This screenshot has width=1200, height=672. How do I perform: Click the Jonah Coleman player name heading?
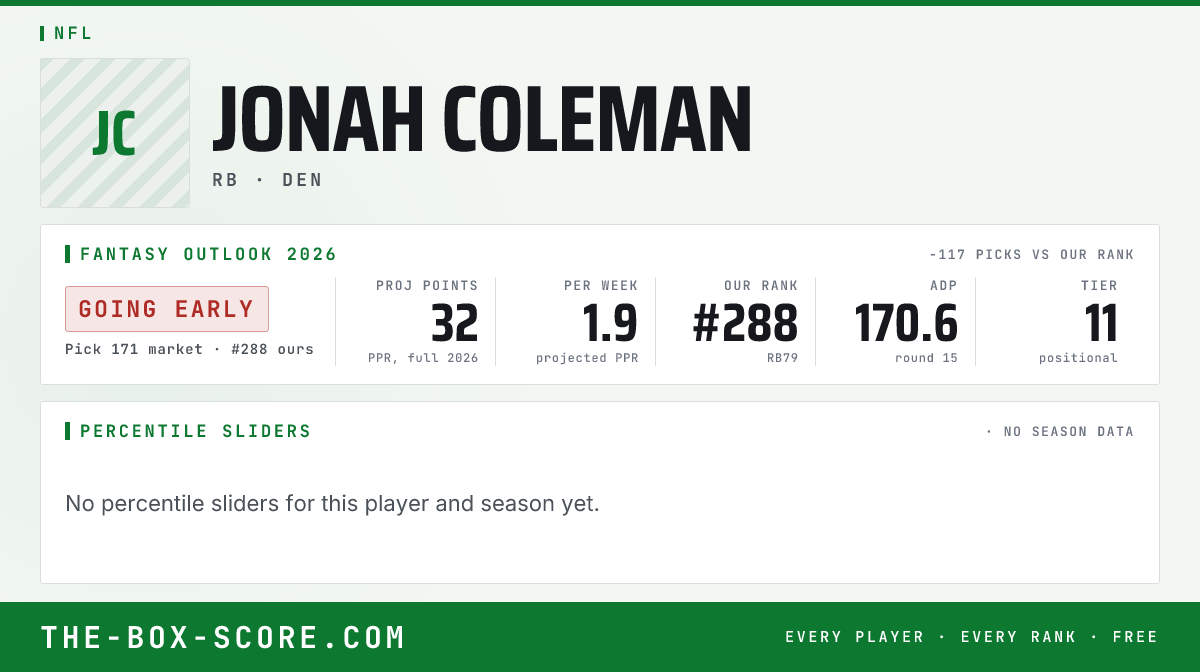click(x=482, y=121)
